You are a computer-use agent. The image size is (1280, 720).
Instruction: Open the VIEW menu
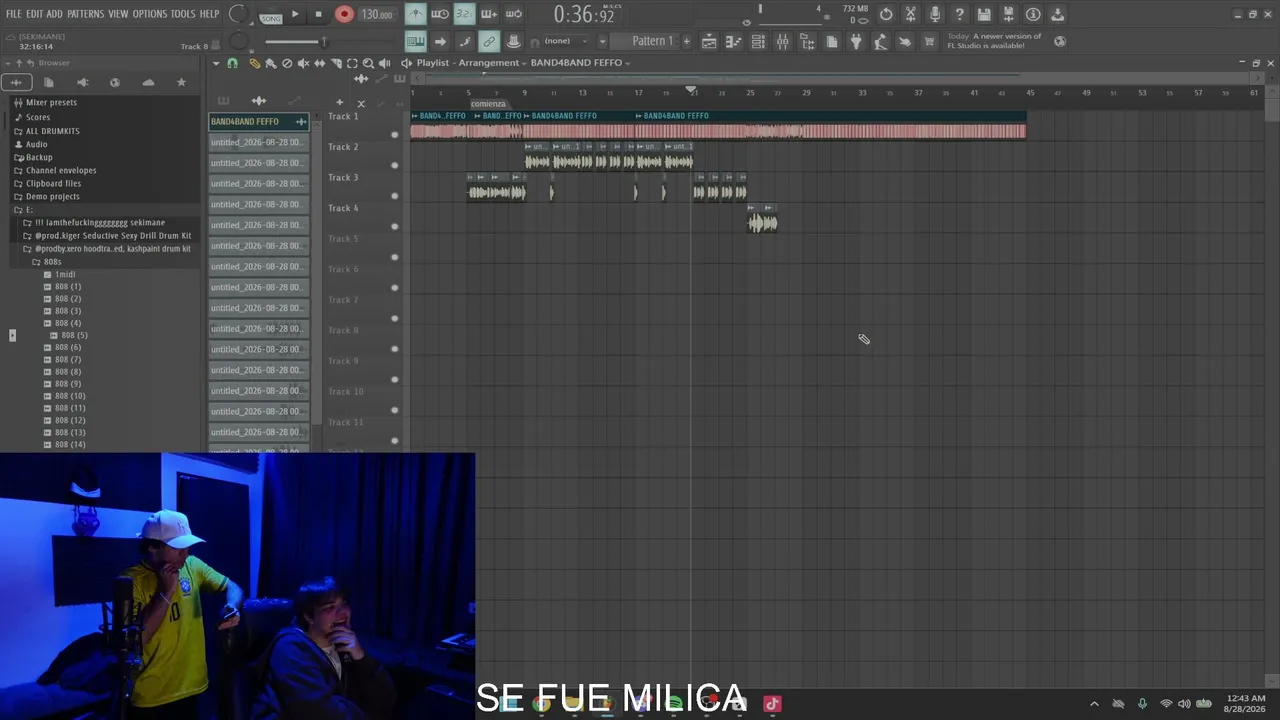[118, 14]
